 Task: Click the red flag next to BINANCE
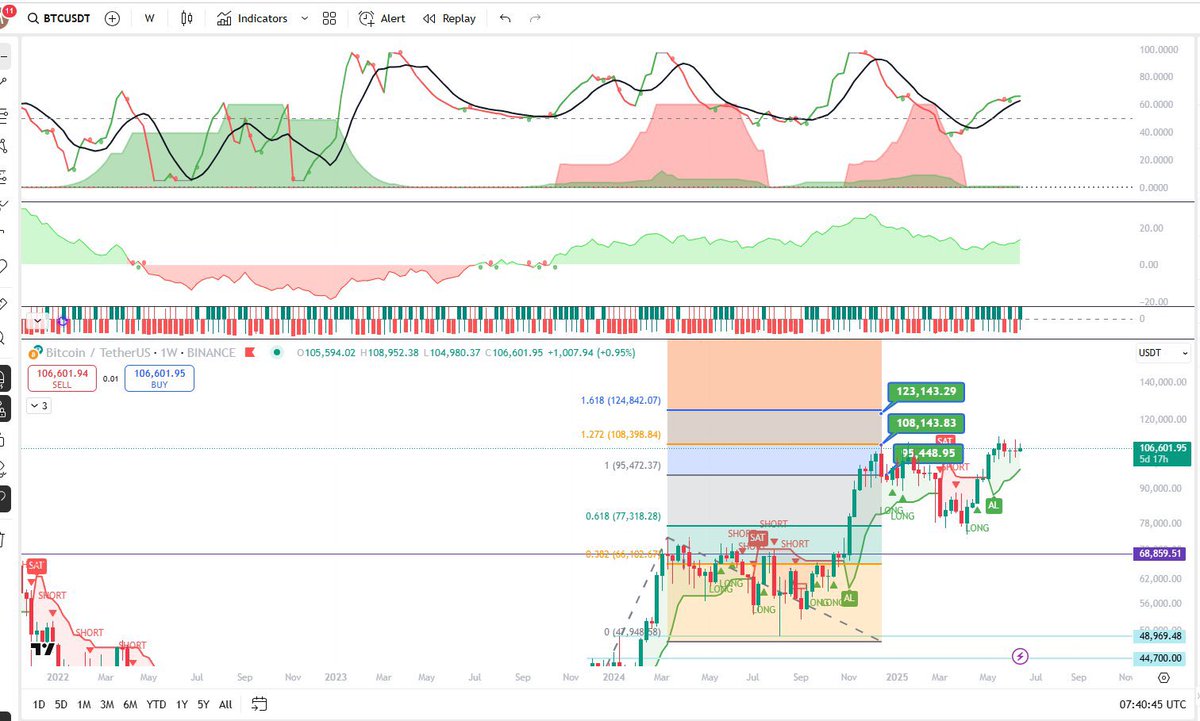coord(250,352)
